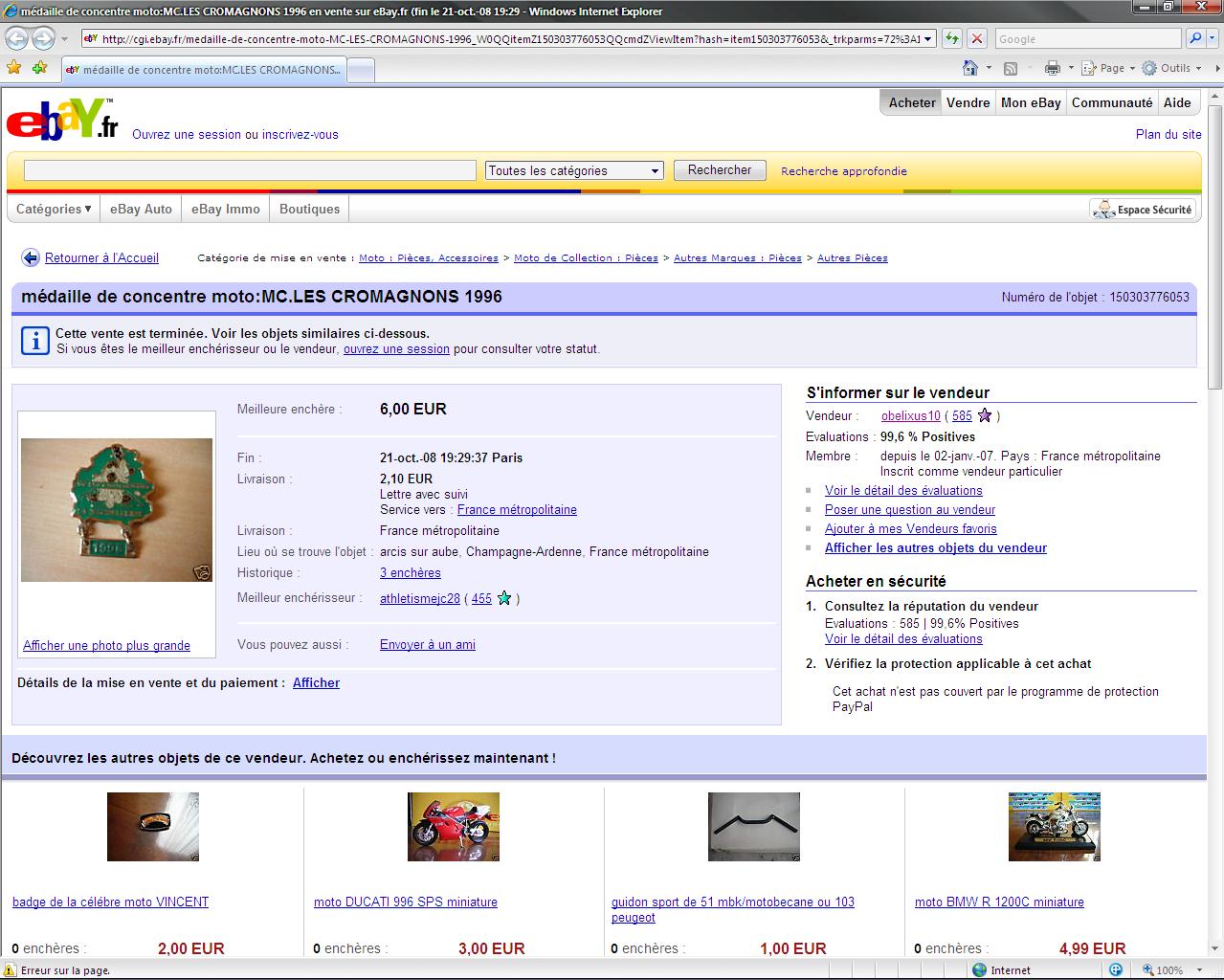Image resolution: width=1224 pixels, height=980 pixels.
Task: Click the browser Back arrow button
Action: 17,39
